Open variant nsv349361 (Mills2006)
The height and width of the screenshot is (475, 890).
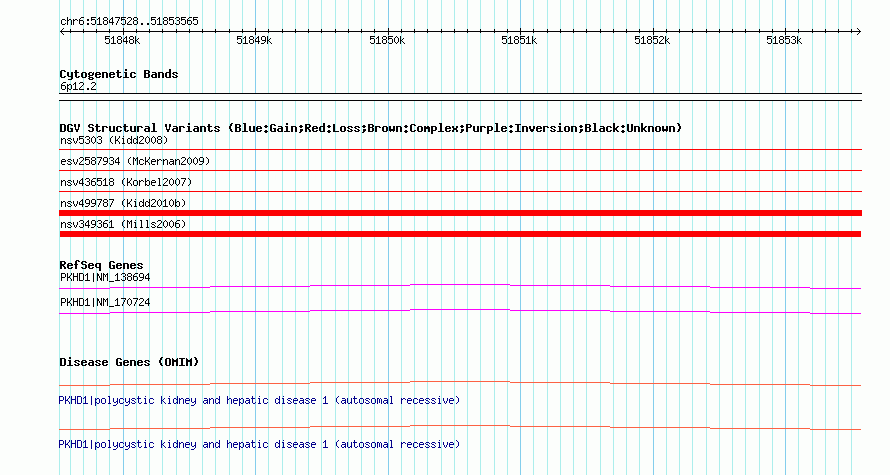(123, 224)
